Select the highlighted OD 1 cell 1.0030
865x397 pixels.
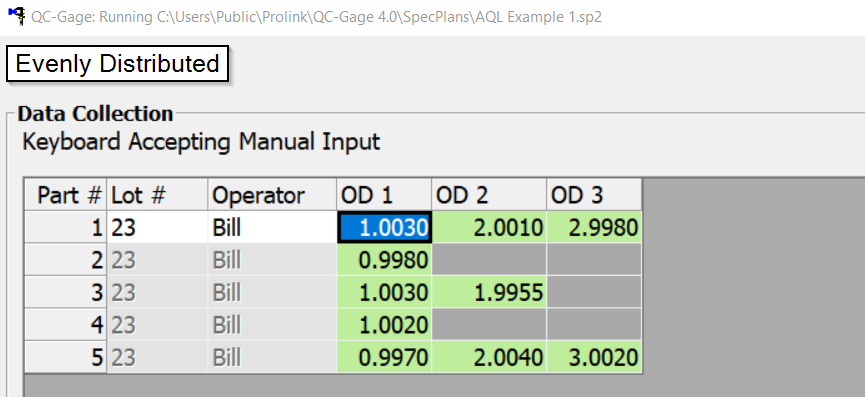tap(384, 227)
